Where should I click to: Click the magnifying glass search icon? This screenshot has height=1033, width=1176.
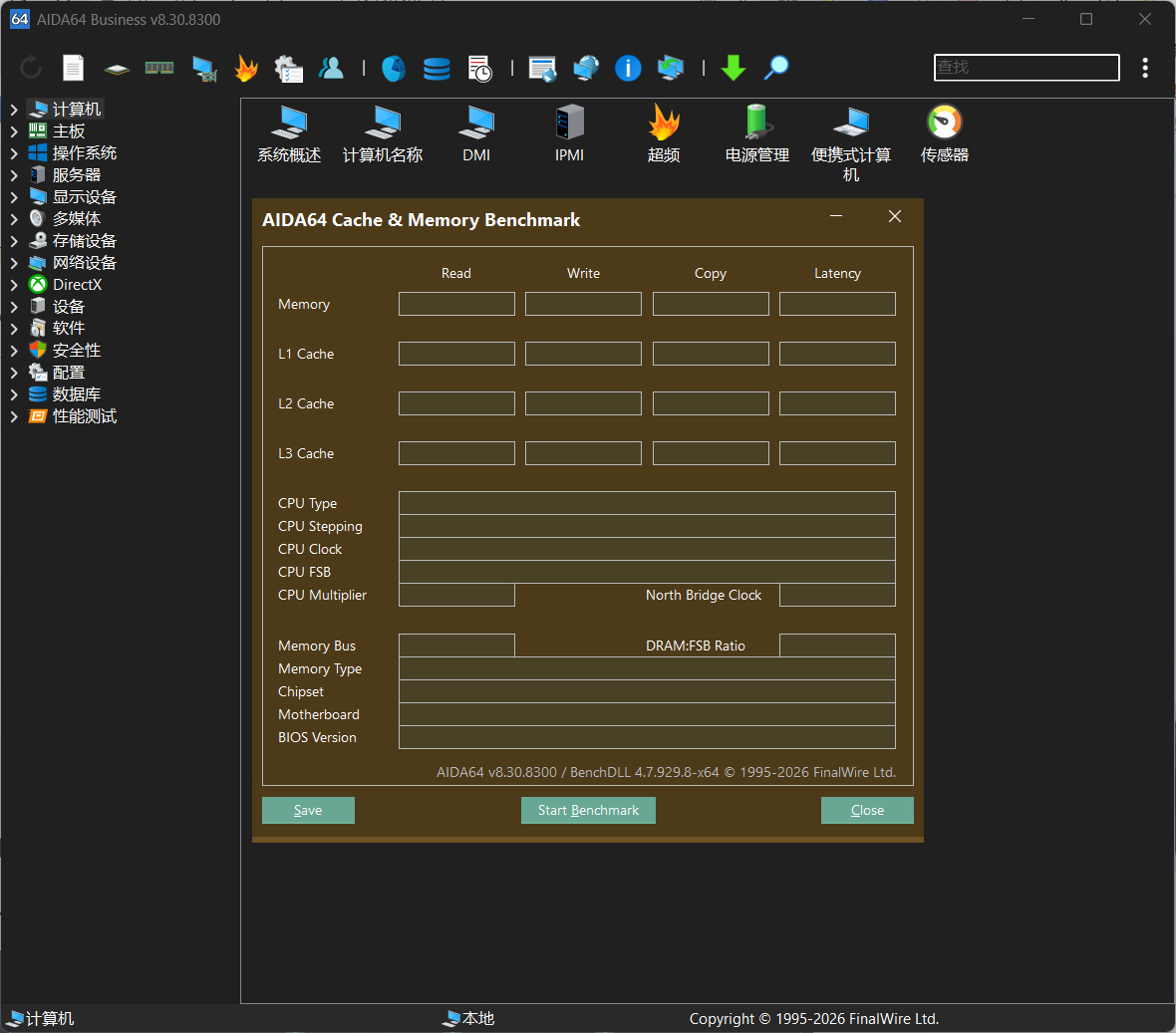coord(776,68)
